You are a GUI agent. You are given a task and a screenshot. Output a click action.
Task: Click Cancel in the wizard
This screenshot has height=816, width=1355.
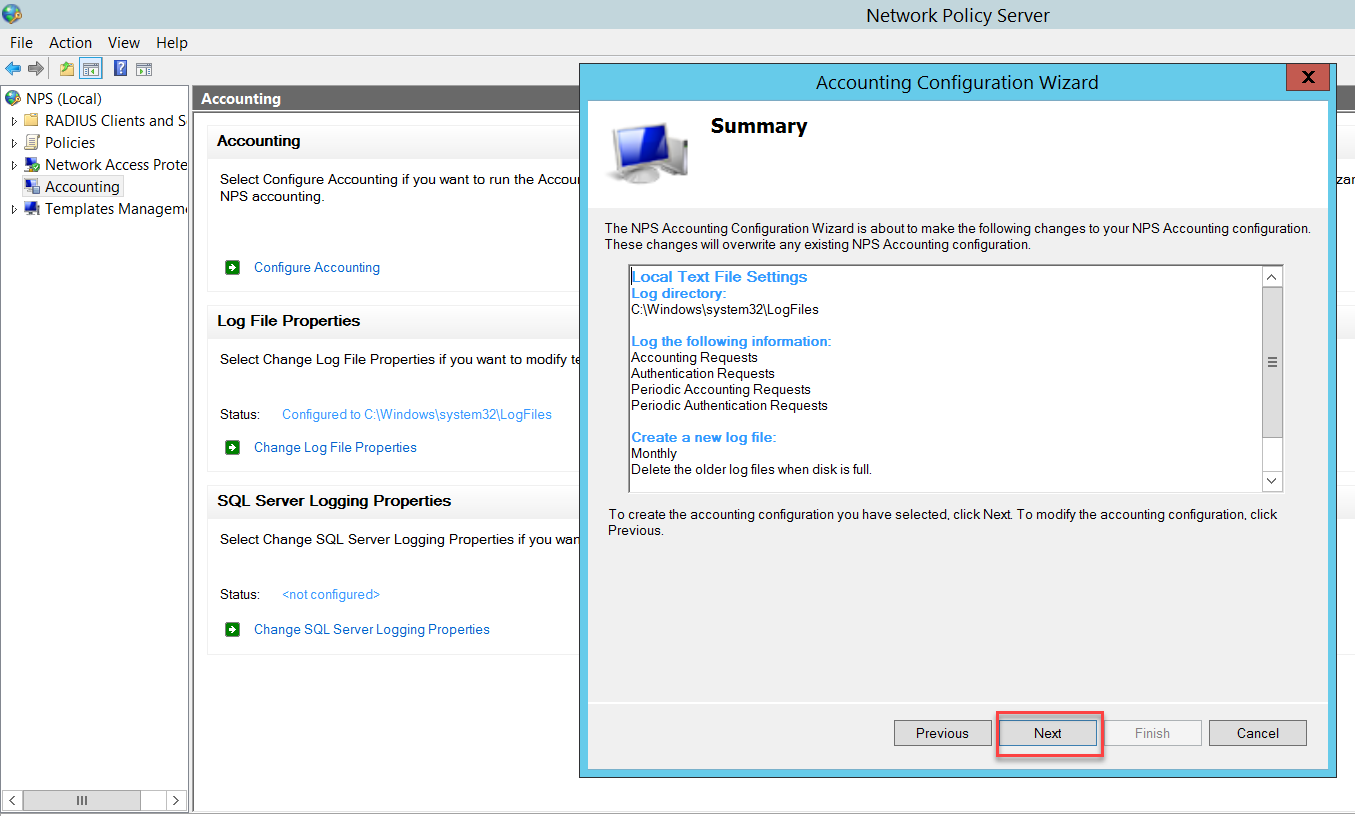[x=1258, y=733]
